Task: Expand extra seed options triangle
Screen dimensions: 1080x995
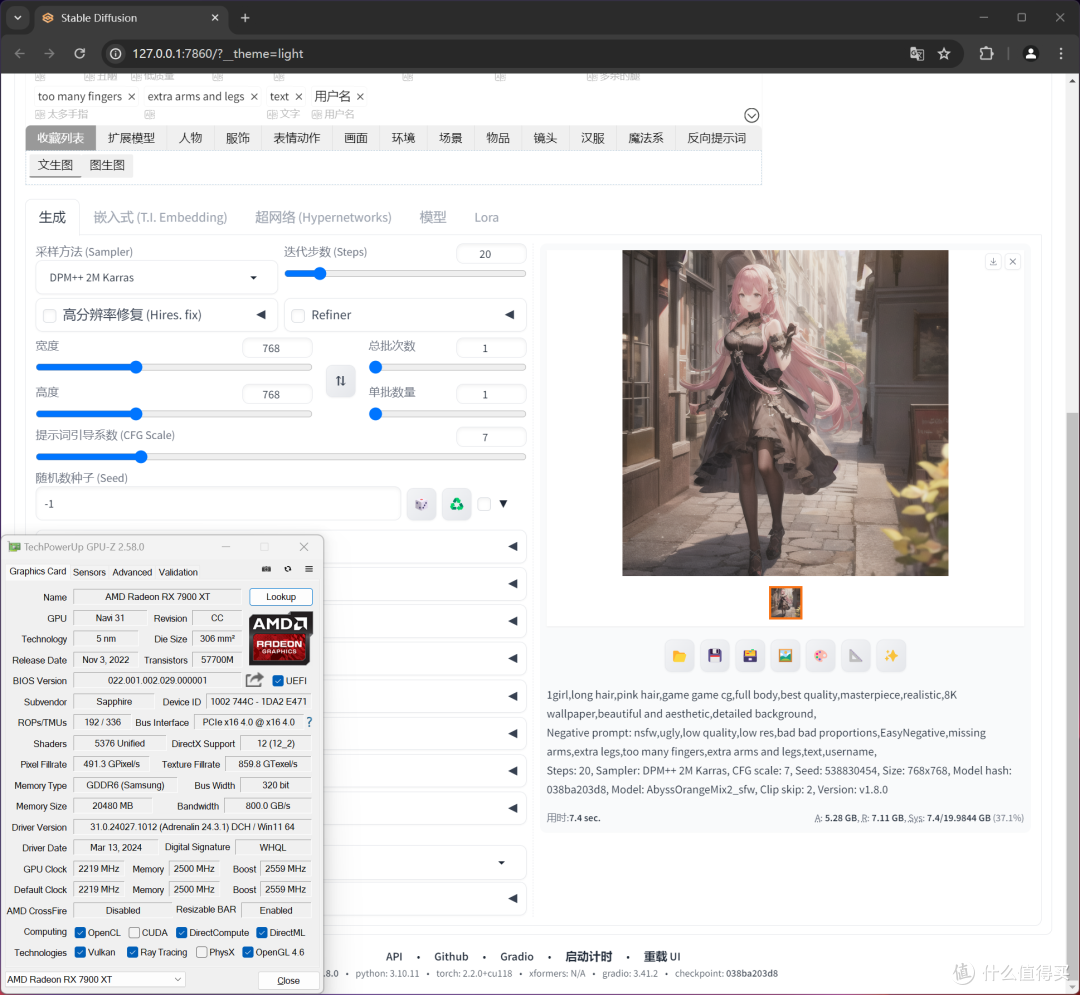Action: coord(503,503)
